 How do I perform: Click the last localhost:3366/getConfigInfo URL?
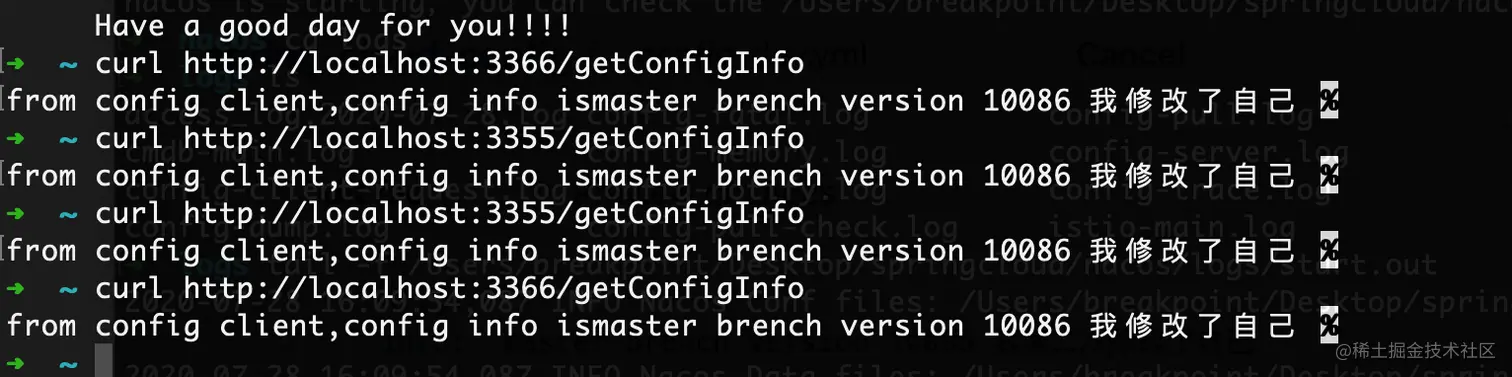(x=494, y=288)
